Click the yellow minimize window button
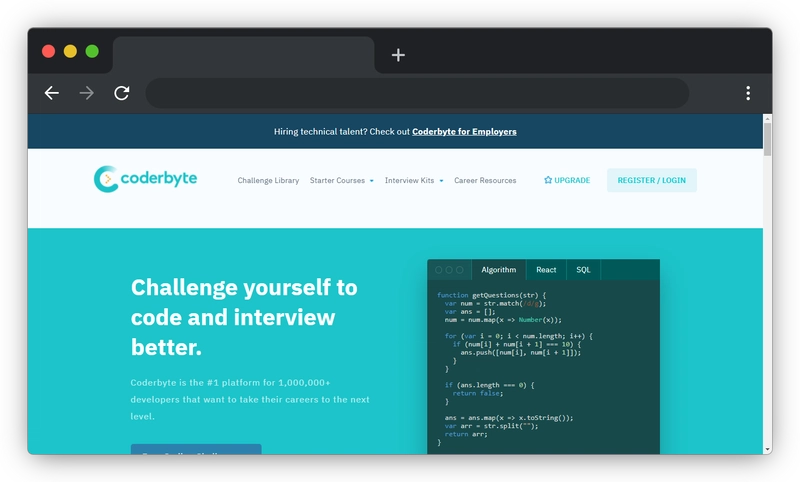800x482 pixels. (x=70, y=52)
